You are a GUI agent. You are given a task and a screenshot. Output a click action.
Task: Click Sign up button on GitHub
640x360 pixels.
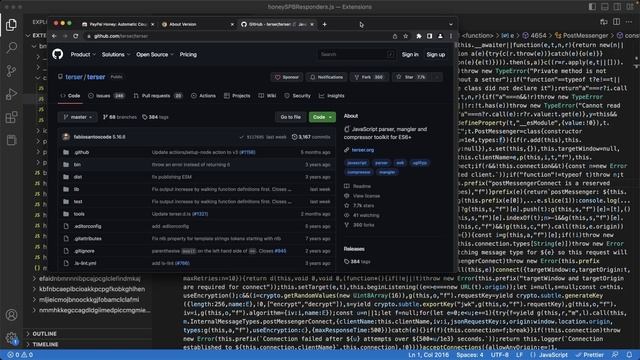coord(436,55)
